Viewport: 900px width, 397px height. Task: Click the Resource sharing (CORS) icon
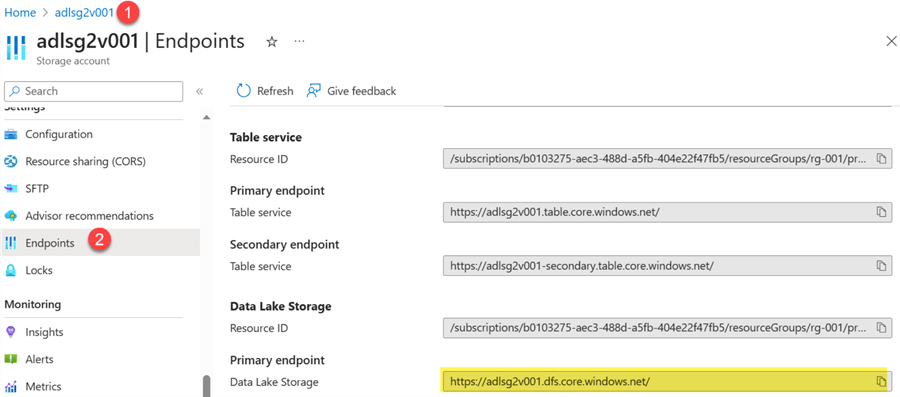[11, 162]
